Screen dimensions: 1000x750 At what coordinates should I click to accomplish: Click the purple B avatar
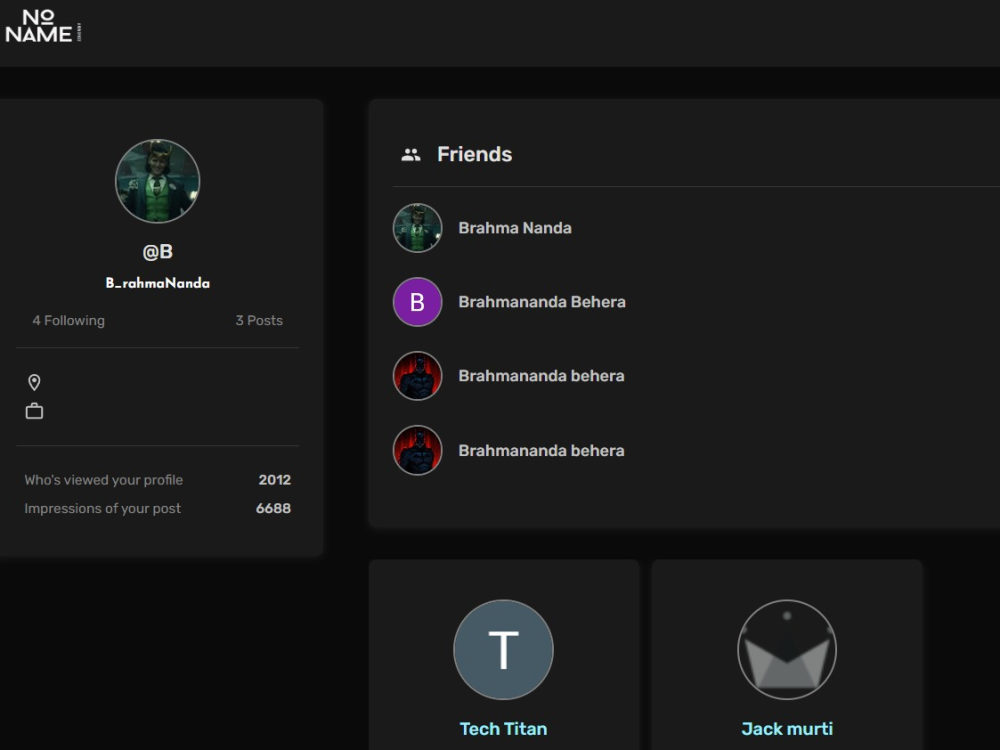417,302
